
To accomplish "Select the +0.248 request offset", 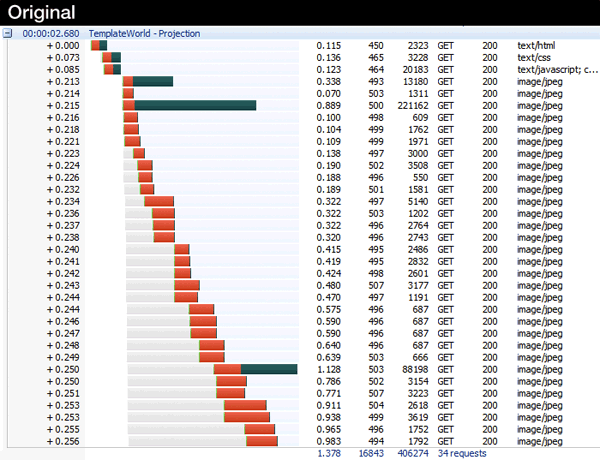I will [x=63, y=345].
